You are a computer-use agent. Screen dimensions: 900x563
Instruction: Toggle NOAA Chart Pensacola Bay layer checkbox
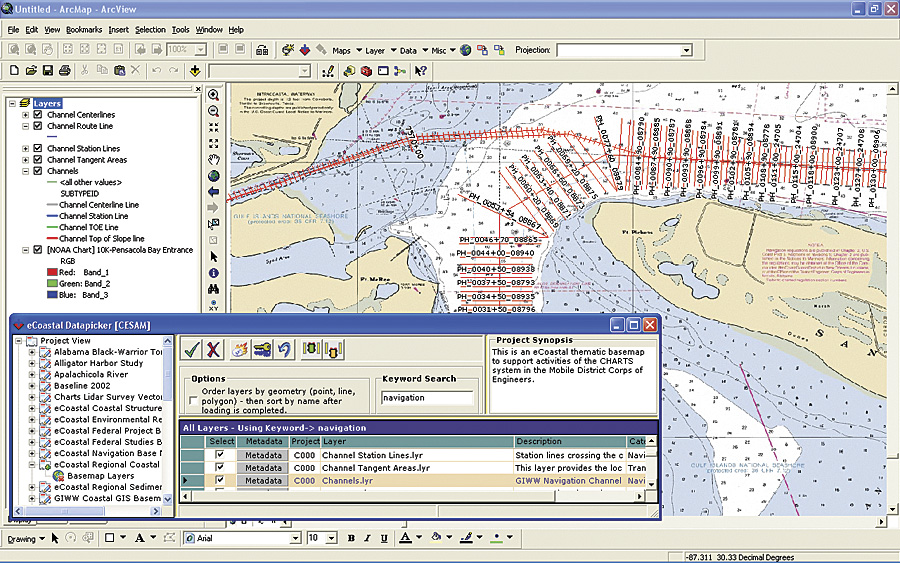[x=38, y=250]
